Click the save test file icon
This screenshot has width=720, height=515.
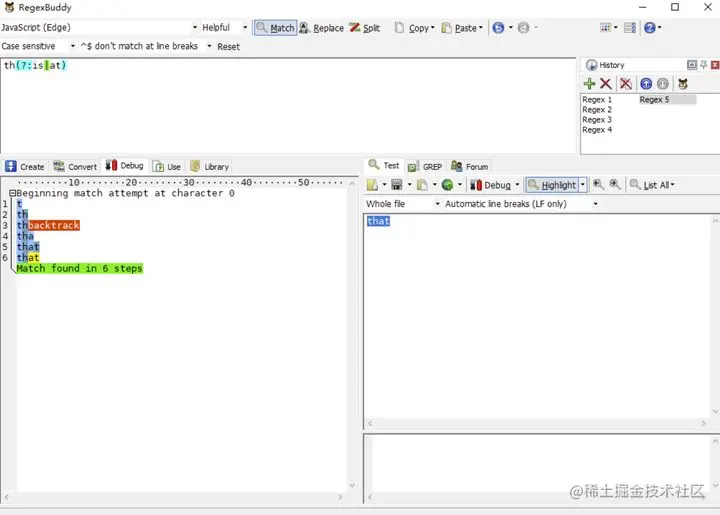pos(397,185)
